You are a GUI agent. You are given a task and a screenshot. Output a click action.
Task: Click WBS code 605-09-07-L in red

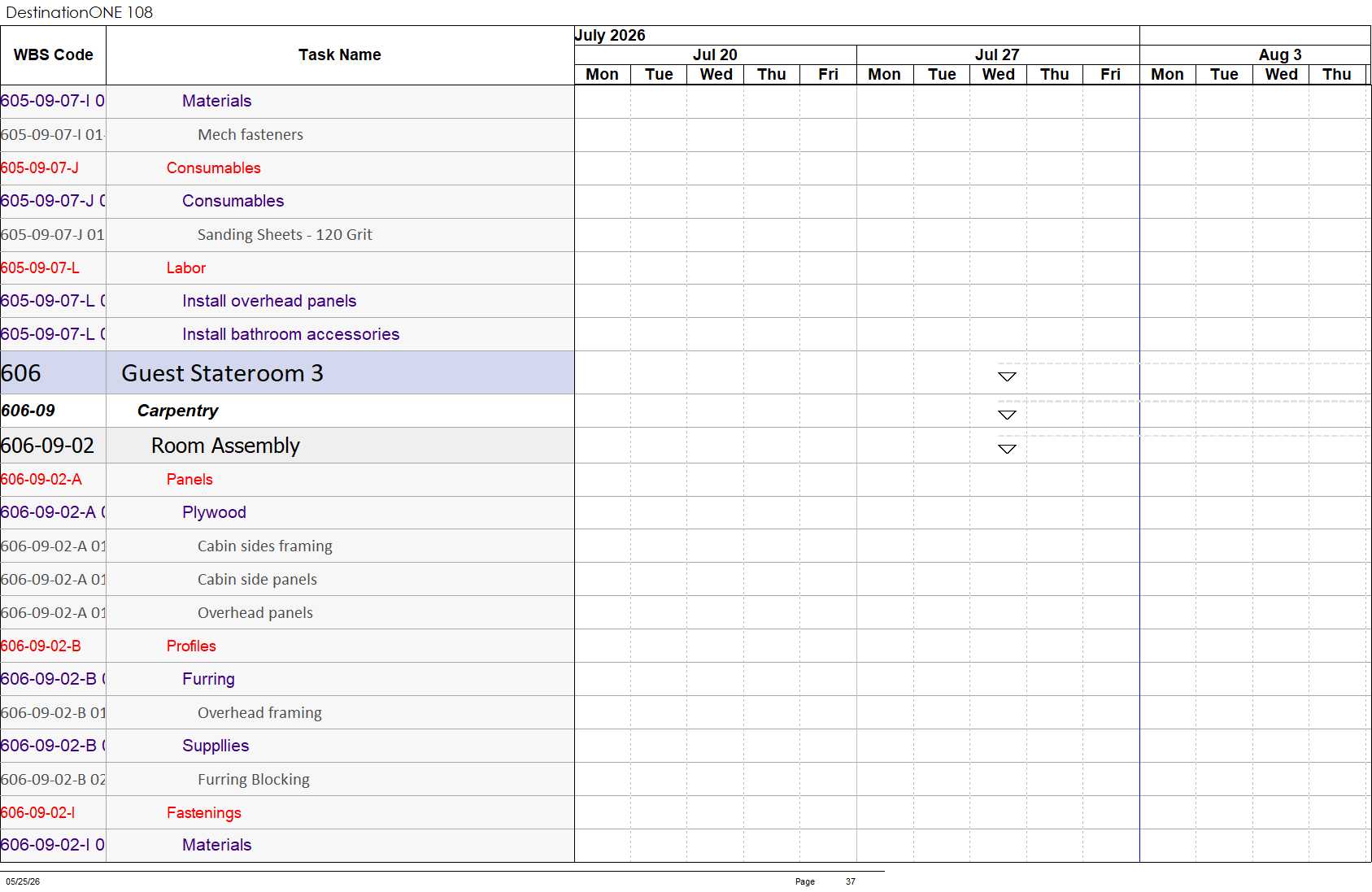(x=40, y=268)
